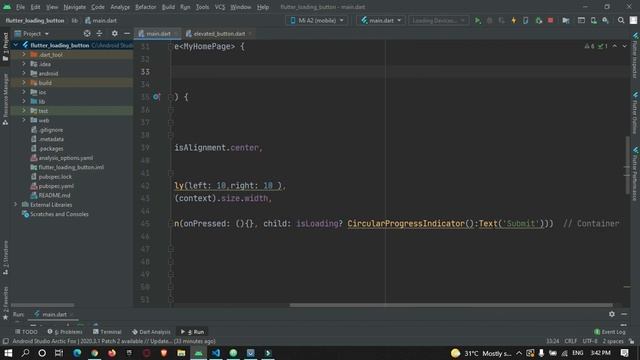The image size is (640, 360).
Task: Expand the android folder
Action: click(24, 73)
